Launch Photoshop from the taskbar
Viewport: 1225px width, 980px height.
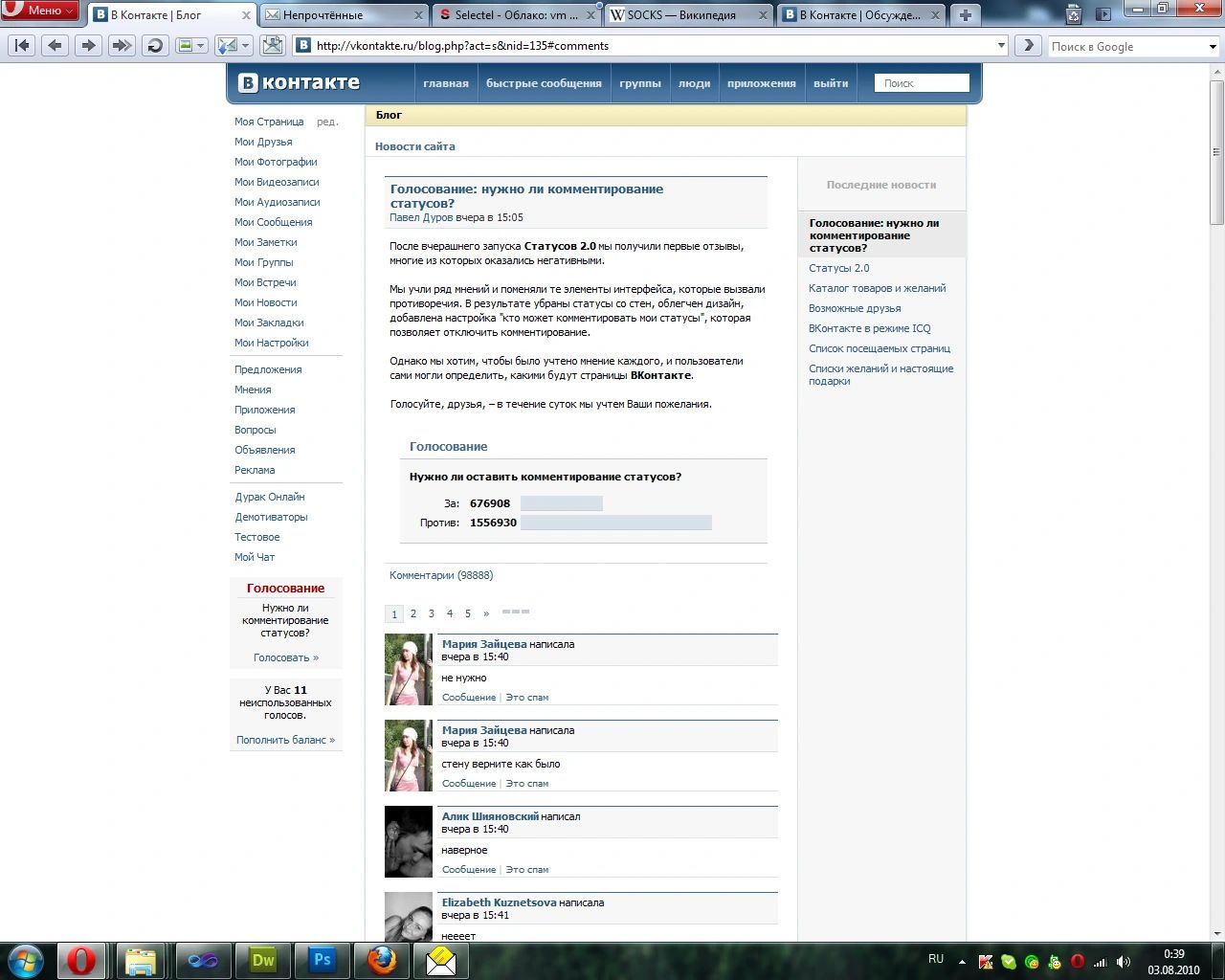pos(323,960)
